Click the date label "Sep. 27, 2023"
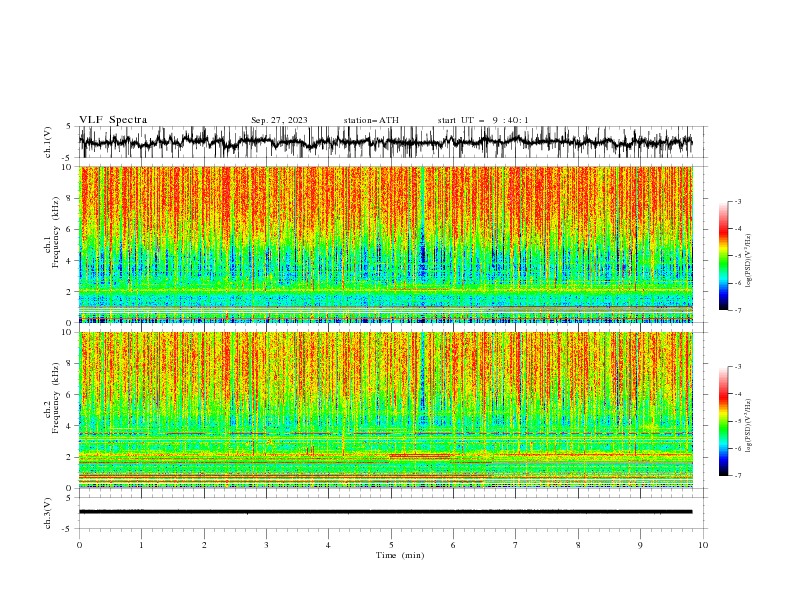This screenshot has width=792, height=612. coord(279,120)
